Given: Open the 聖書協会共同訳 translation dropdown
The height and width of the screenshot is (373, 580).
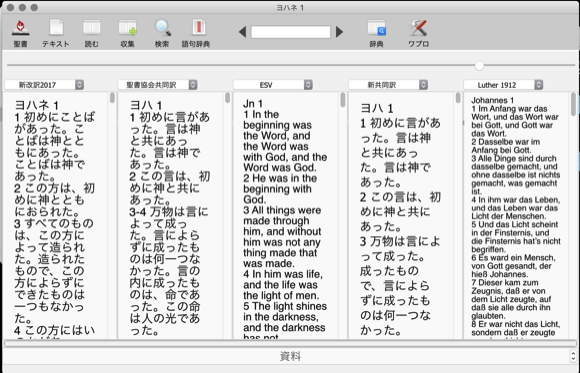Looking at the screenshot, I should [x=157, y=85].
